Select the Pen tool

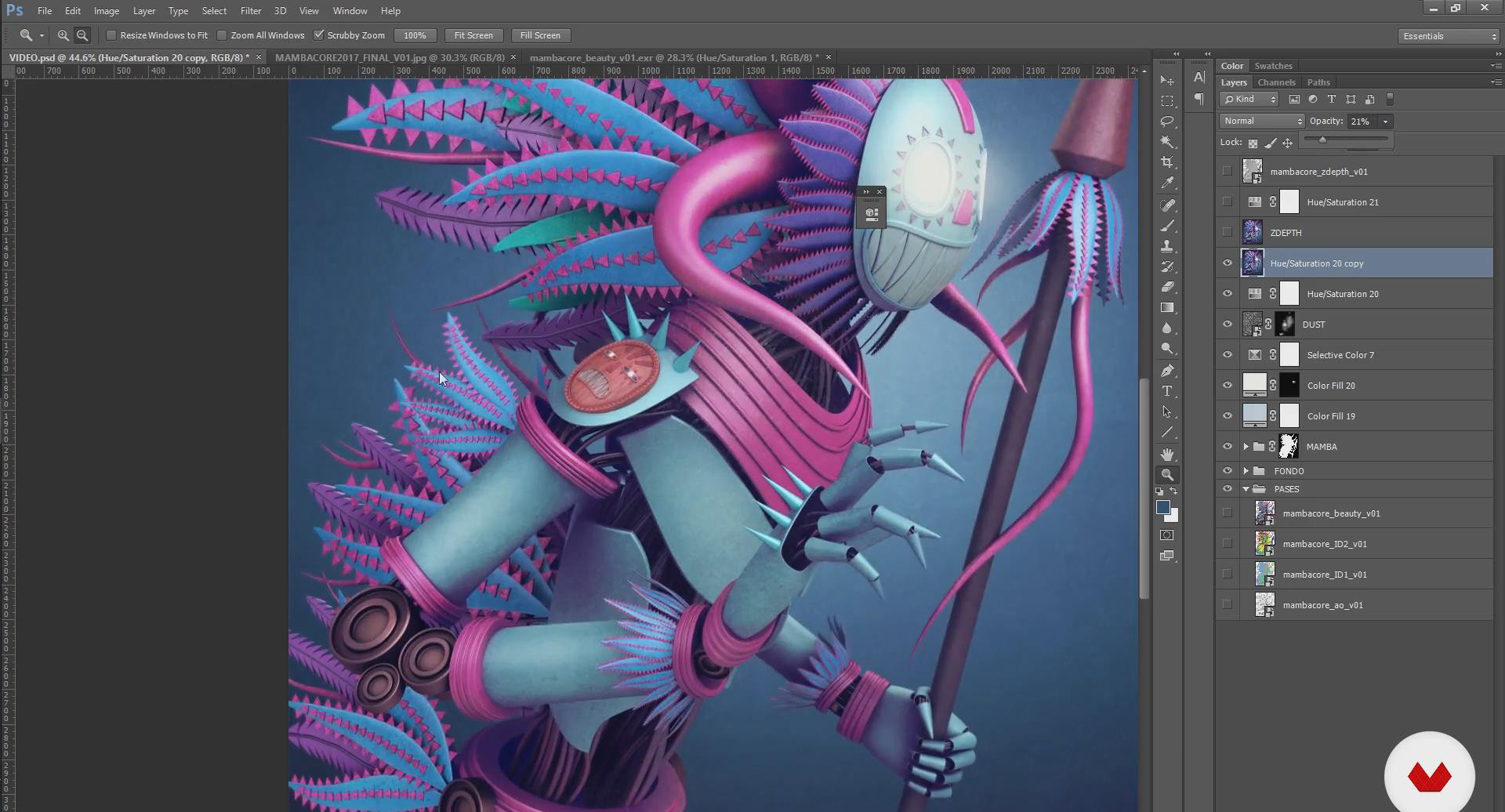click(x=1167, y=371)
